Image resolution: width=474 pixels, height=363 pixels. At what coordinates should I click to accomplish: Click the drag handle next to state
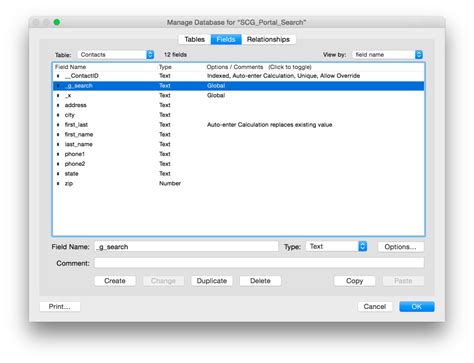click(58, 174)
